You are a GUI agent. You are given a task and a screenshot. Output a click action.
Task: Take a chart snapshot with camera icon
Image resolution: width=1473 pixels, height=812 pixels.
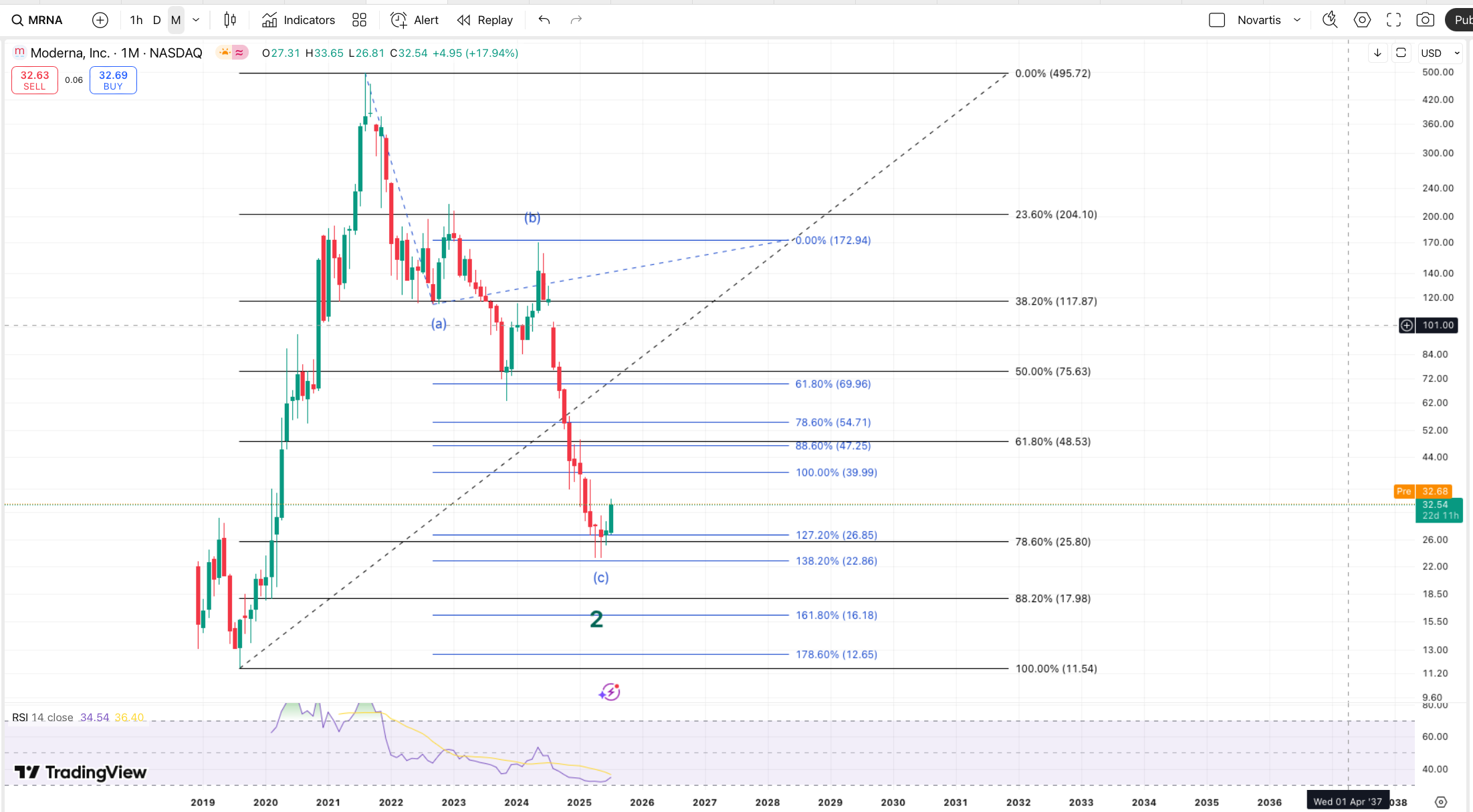pyautogui.click(x=1425, y=20)
